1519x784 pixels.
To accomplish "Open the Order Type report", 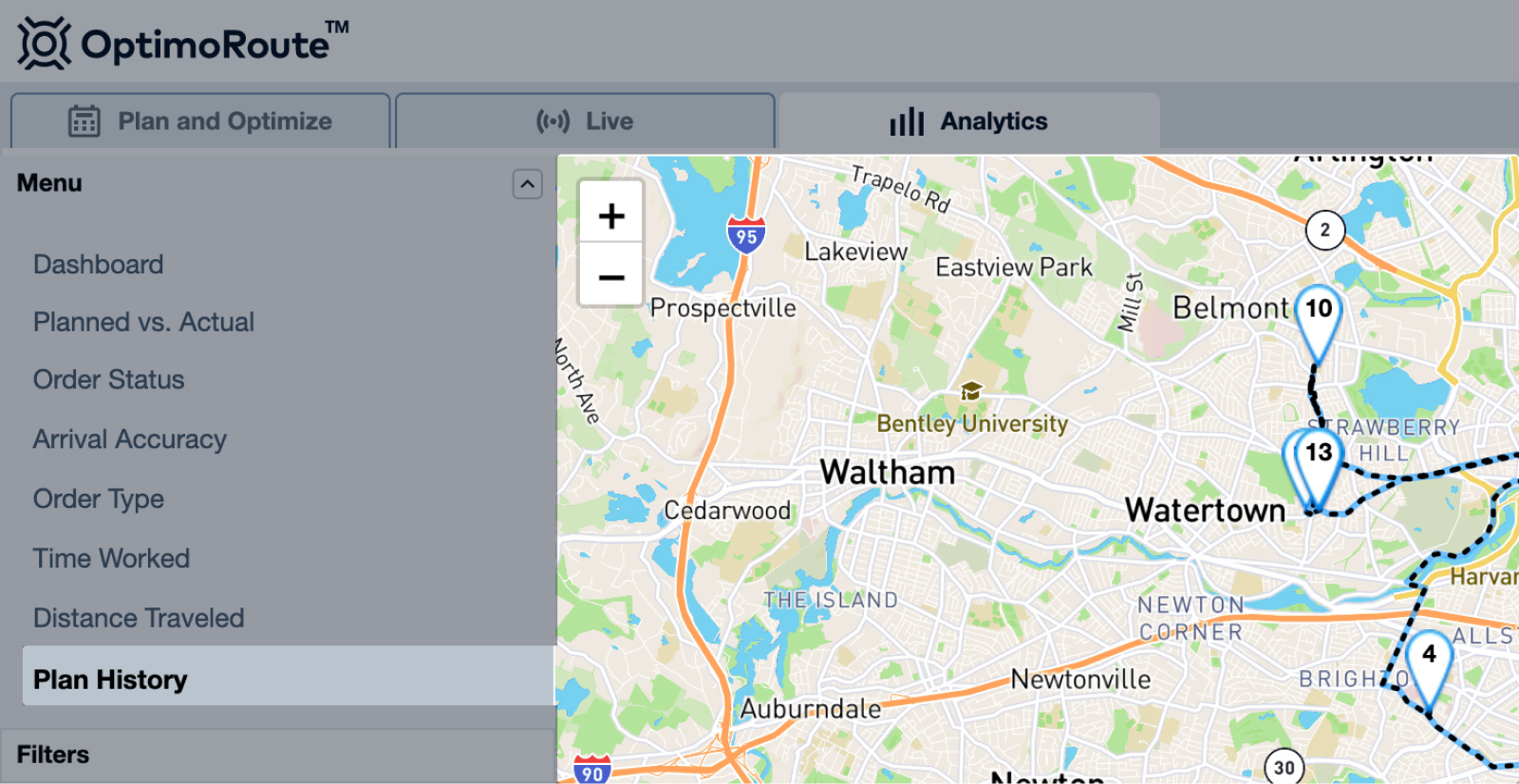I will (x=99, y=498).
